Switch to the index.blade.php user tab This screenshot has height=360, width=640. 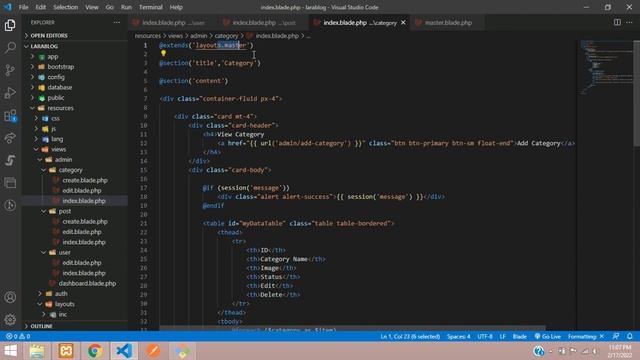pyautogui.click(x=173, y=22)
